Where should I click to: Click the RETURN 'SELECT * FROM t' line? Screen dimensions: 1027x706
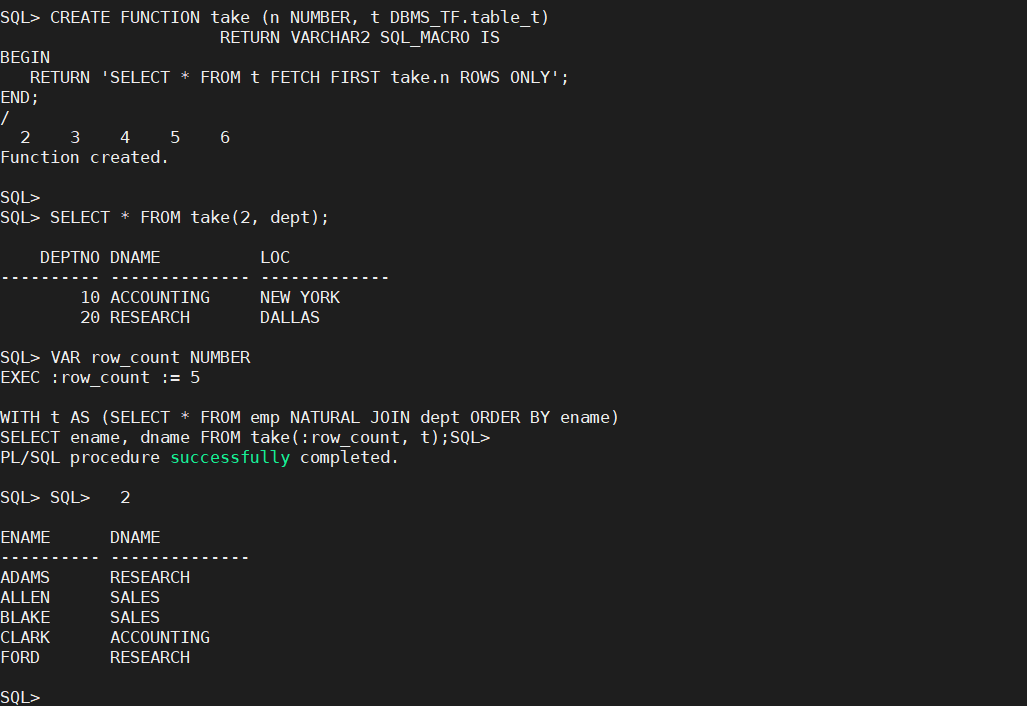299,77
